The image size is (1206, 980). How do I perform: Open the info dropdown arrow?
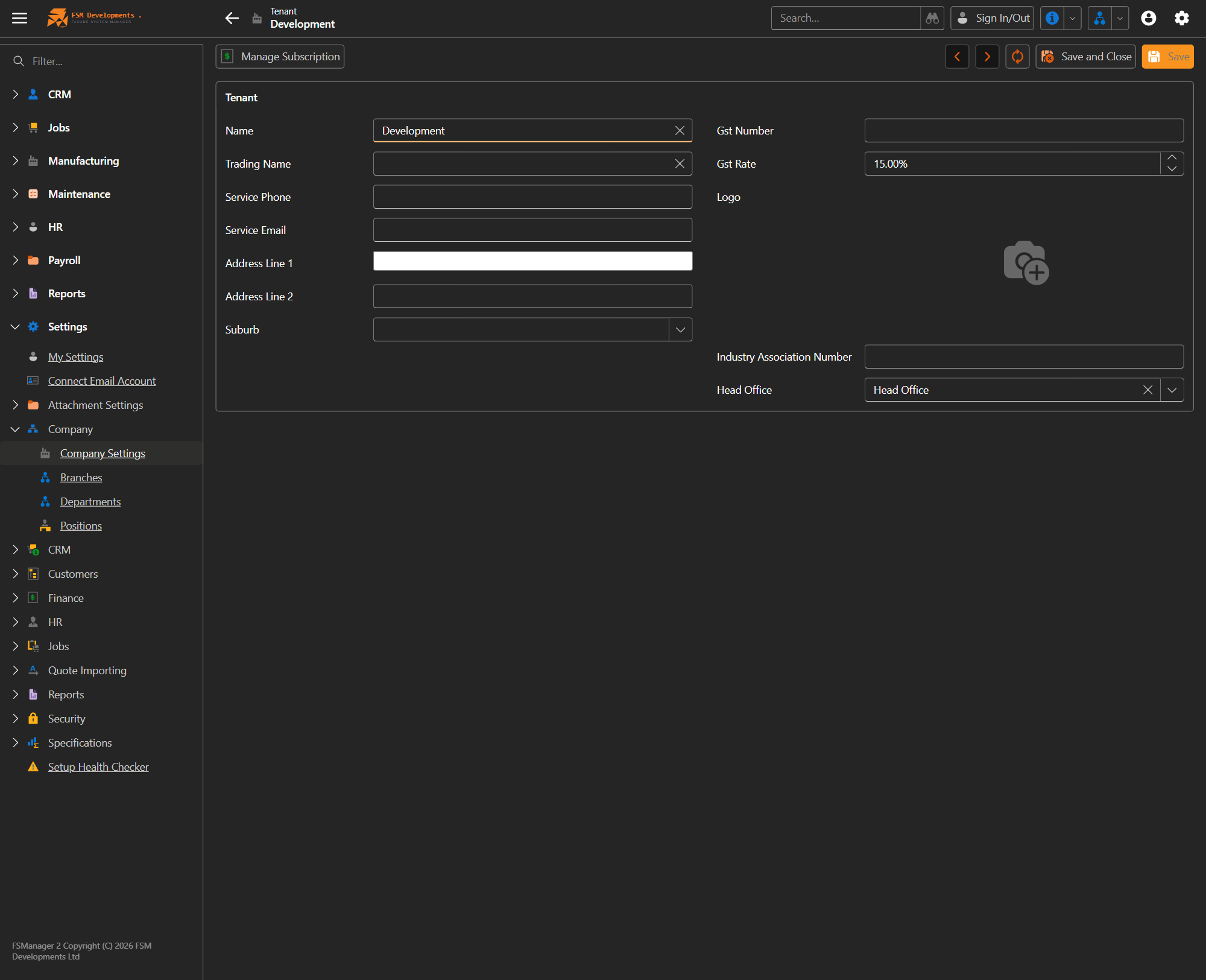tap(1073, 18)
